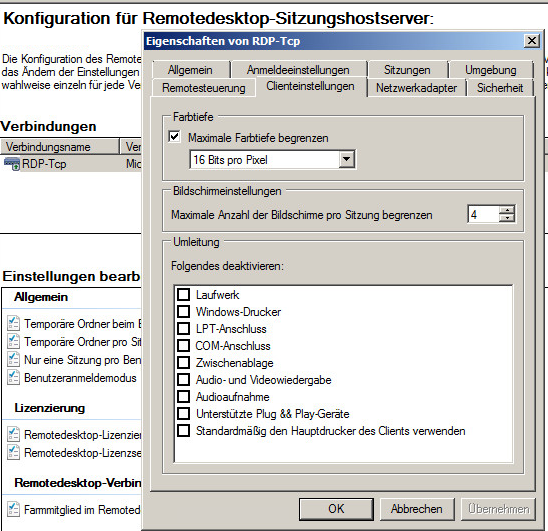Select the RDP-Tcp connection icon
Screen dimensions: 548x531
[12, 164]
